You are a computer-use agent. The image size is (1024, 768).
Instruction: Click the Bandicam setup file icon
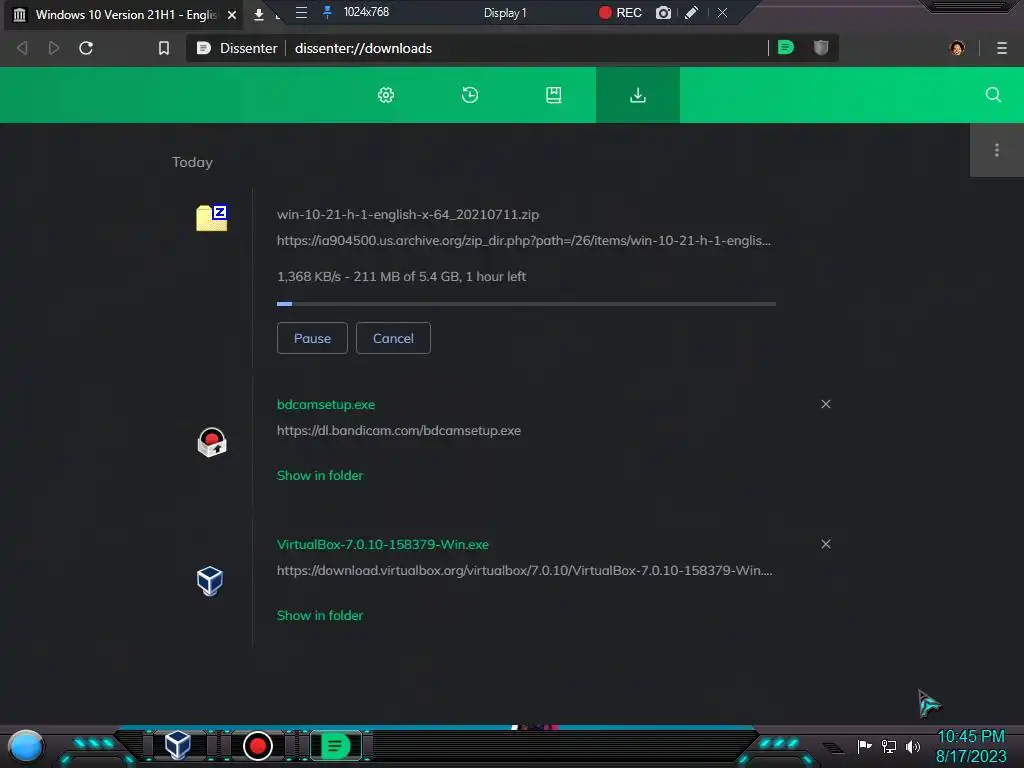212,442
